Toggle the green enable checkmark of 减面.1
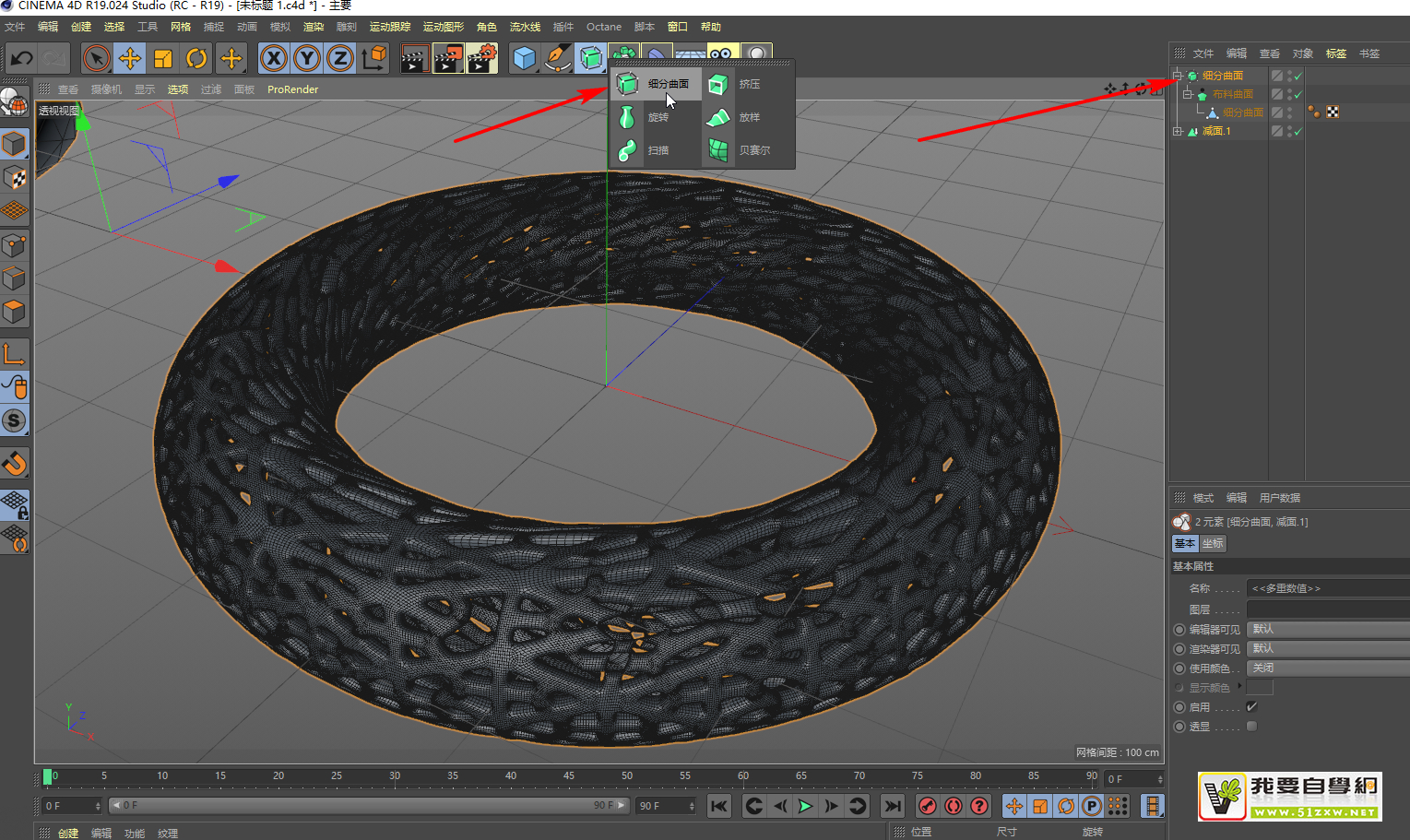 pyautogui.click(x=1298, y=131)
